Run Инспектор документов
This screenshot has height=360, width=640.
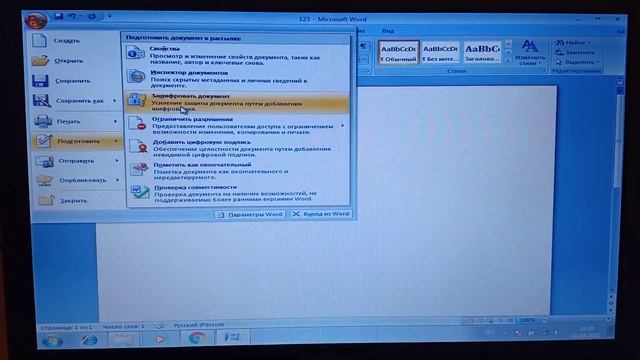tap(238, 79)
